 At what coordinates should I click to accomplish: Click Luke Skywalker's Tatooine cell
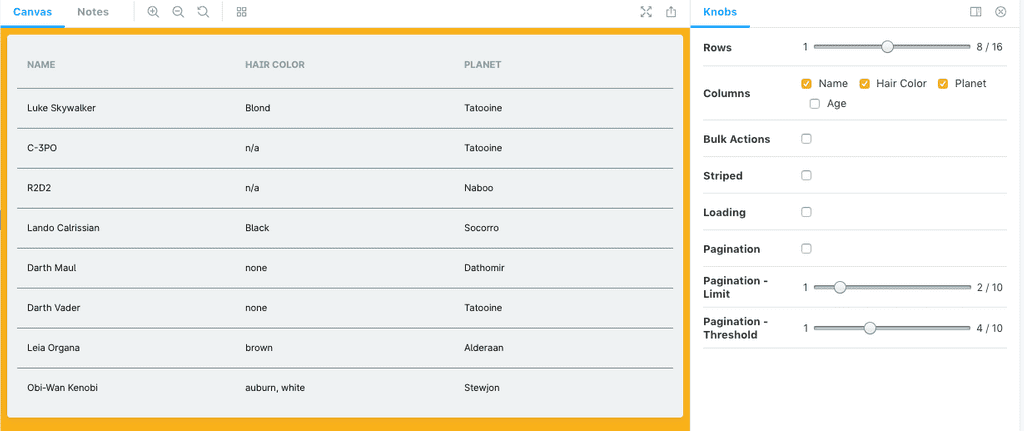pyautogui.click(x=483, y=108)
